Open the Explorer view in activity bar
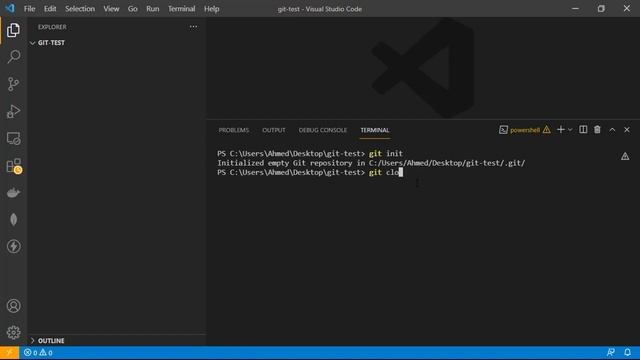Viewport: 640px width, 360px height. tap(13, 30)
